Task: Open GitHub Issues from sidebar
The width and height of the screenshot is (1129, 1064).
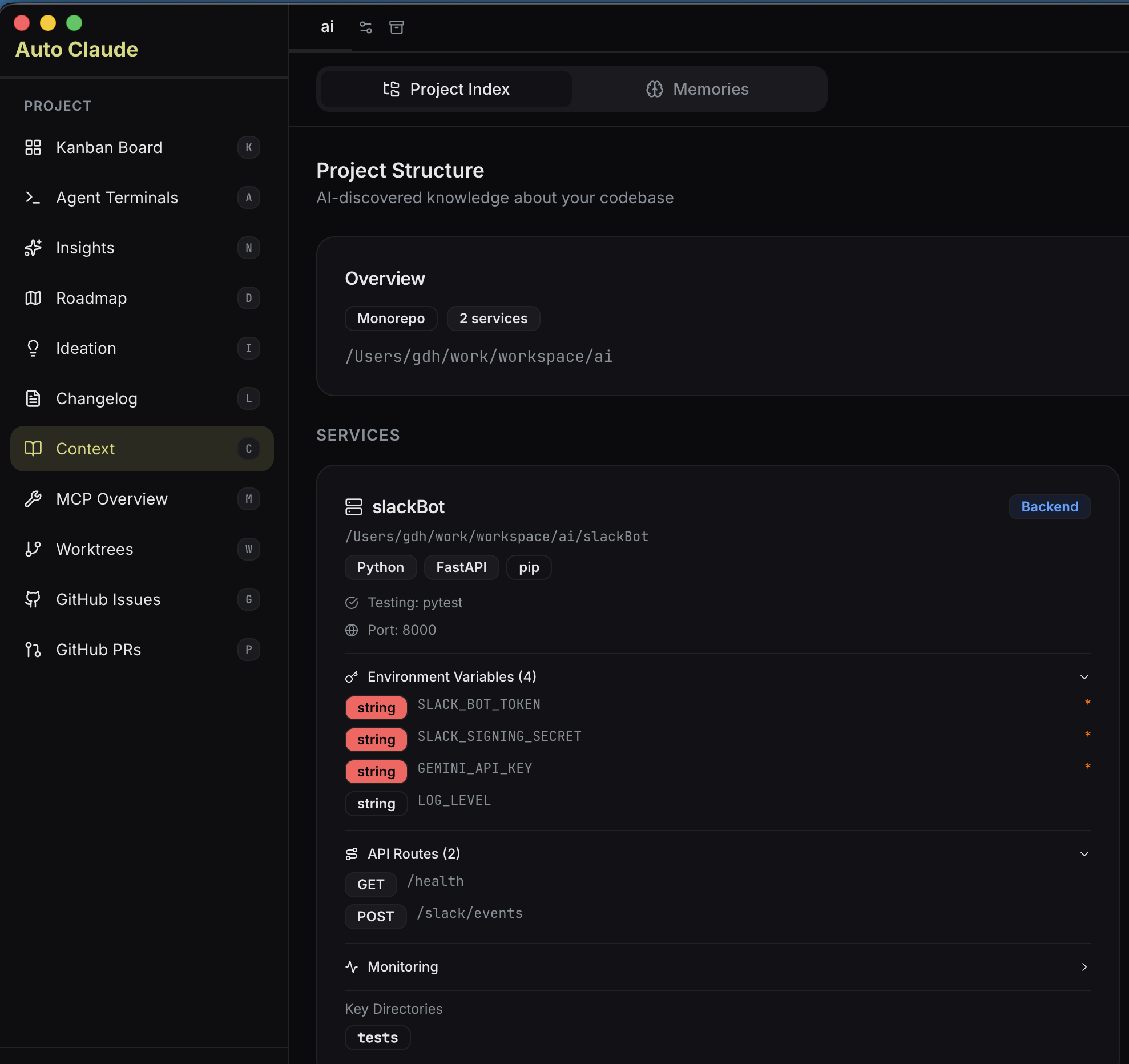Action: pyautogui.click(x=108, y=599)
